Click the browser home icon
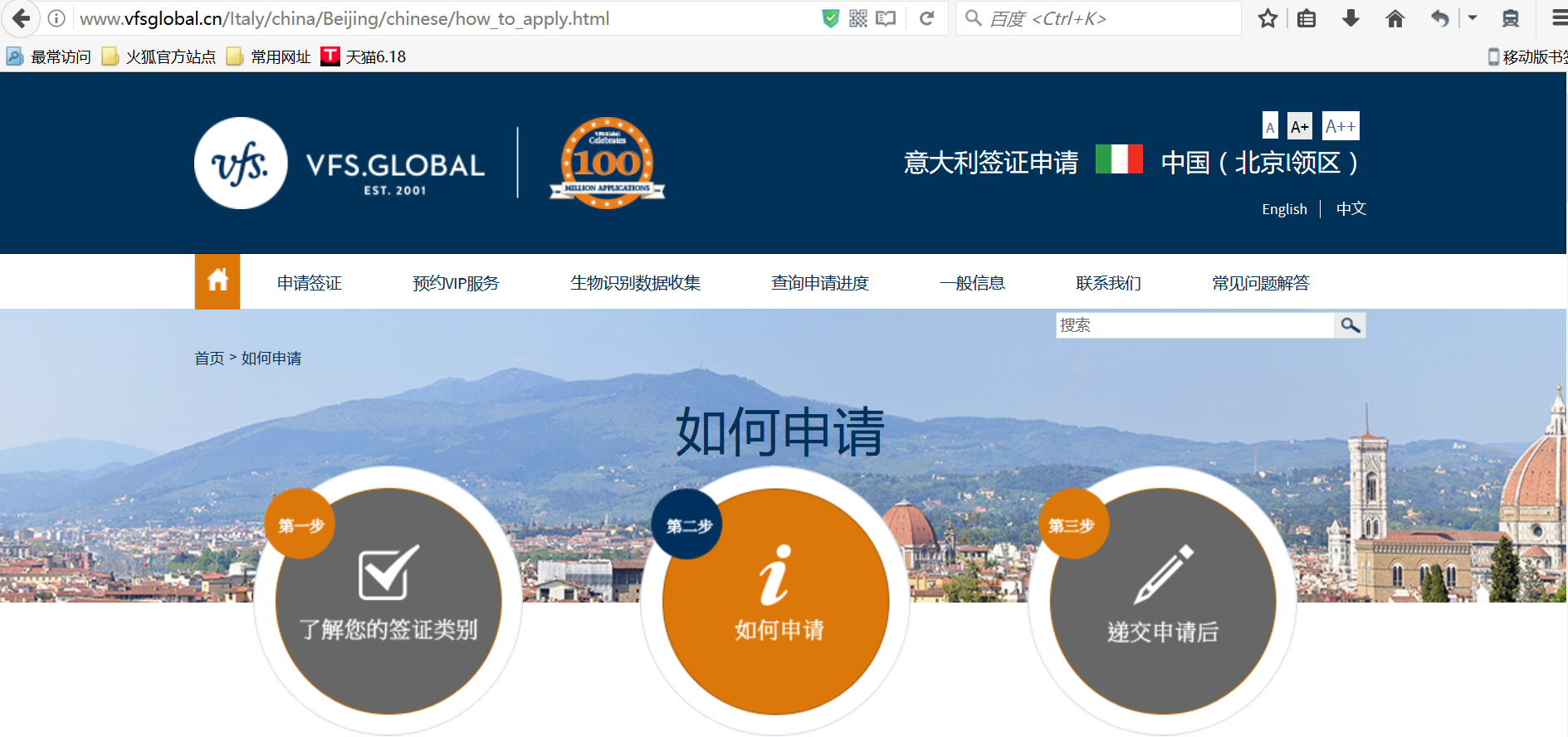Viewport: 1568px width, 737px height. (1395, 18)
